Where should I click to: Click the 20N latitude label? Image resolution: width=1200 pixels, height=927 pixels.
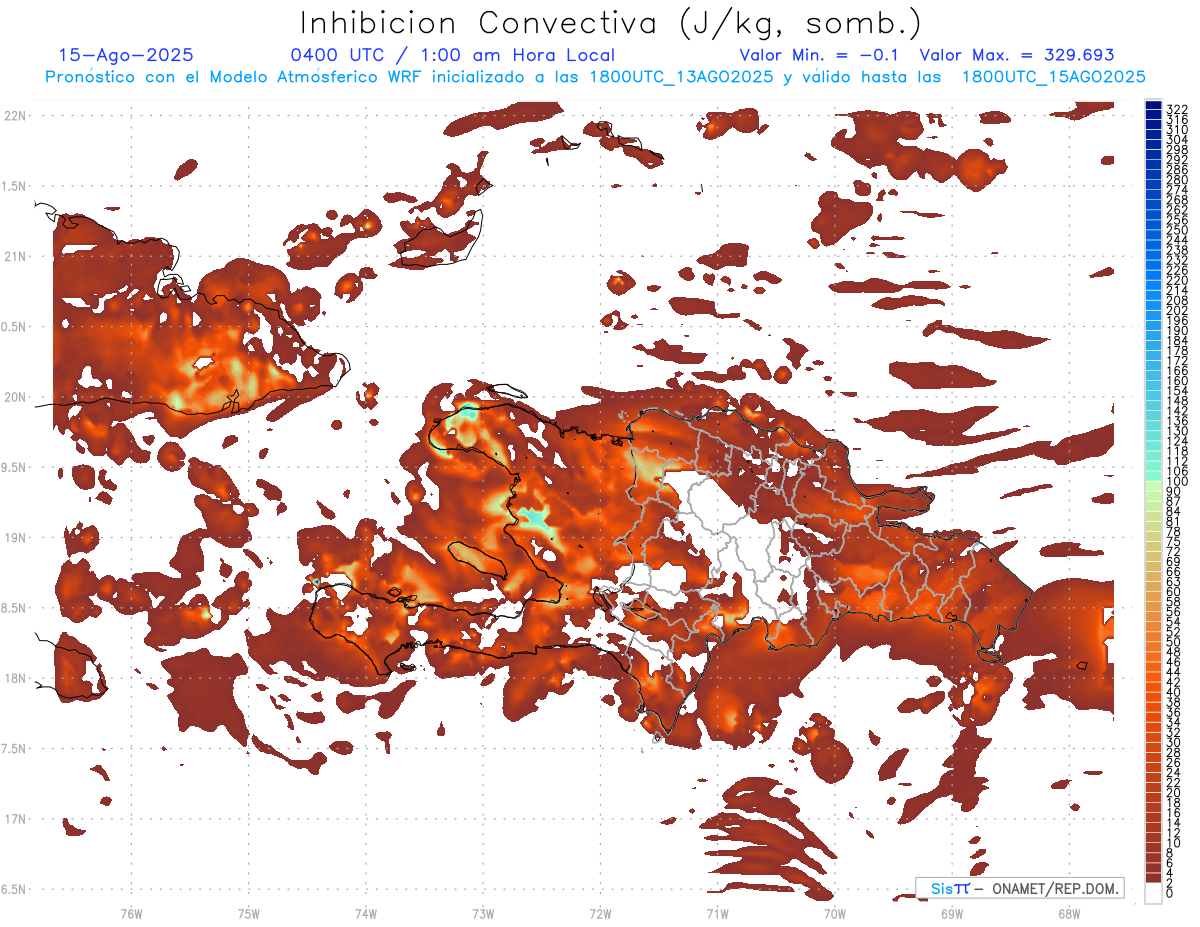(15, 397)
